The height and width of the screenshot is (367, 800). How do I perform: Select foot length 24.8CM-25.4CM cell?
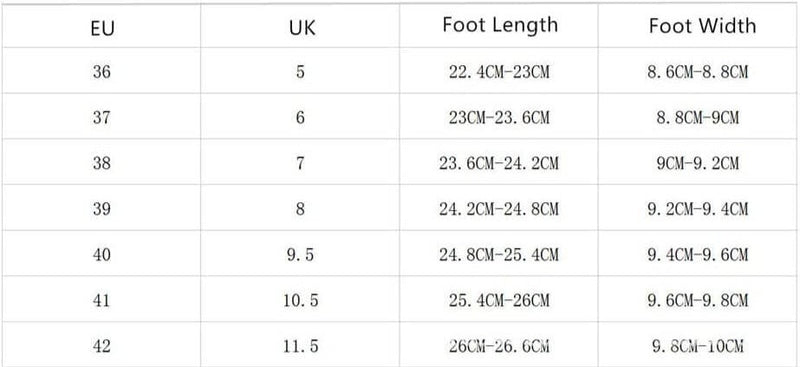click(499, 253)
